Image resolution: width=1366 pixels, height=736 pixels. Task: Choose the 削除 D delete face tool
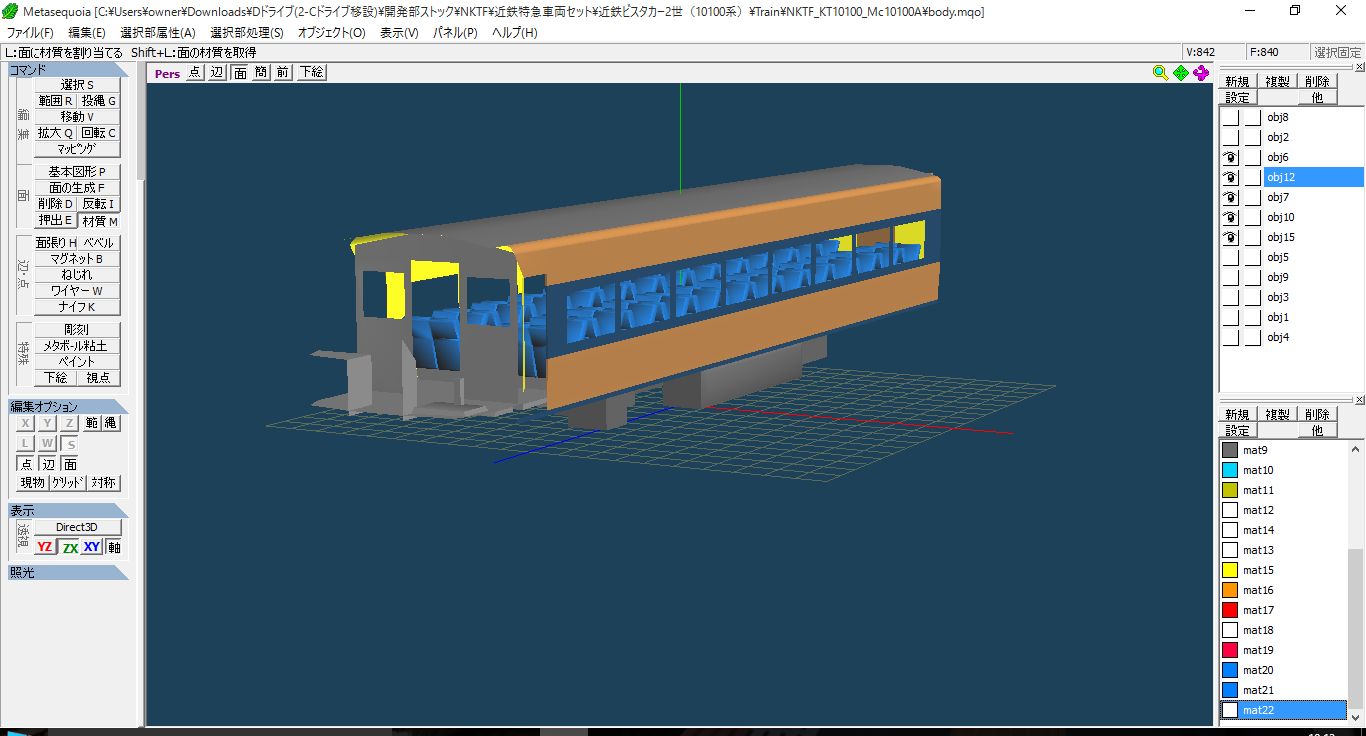tap(56, 204)
